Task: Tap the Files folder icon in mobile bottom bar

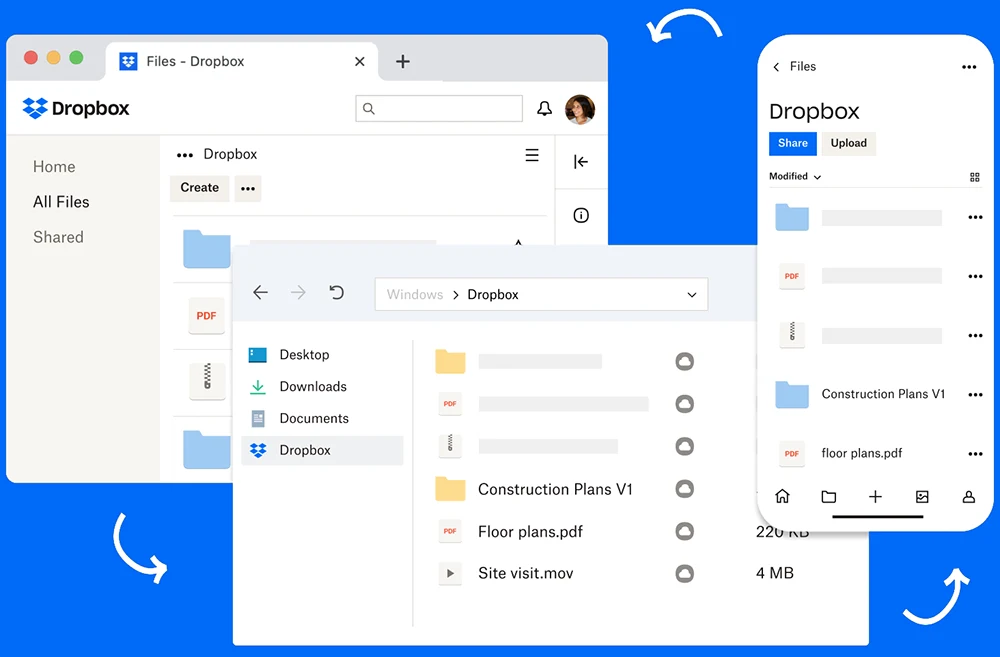Action: coord(829,496)
